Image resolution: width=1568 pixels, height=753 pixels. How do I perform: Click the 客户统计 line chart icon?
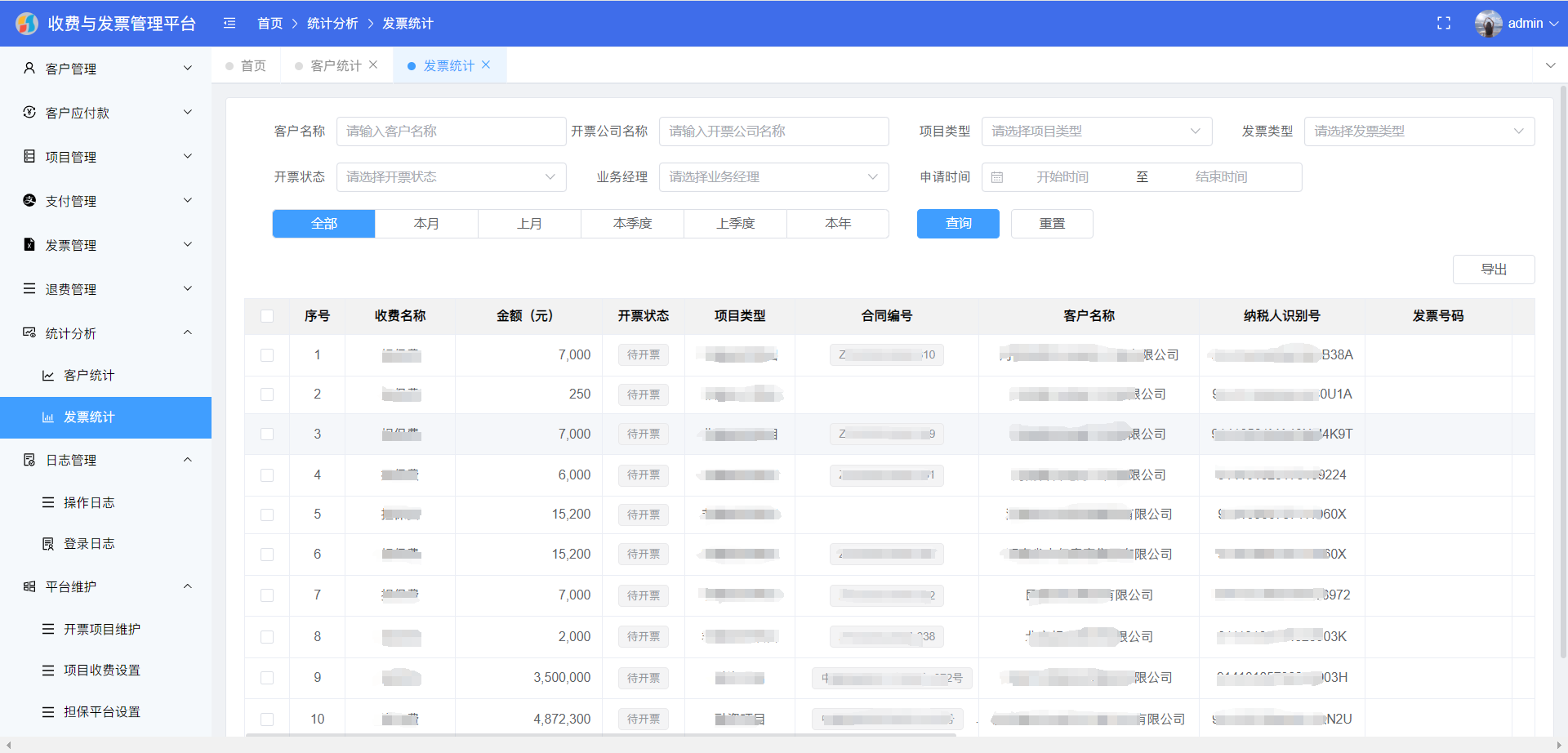pyautogui.click(x=48, y=376)
